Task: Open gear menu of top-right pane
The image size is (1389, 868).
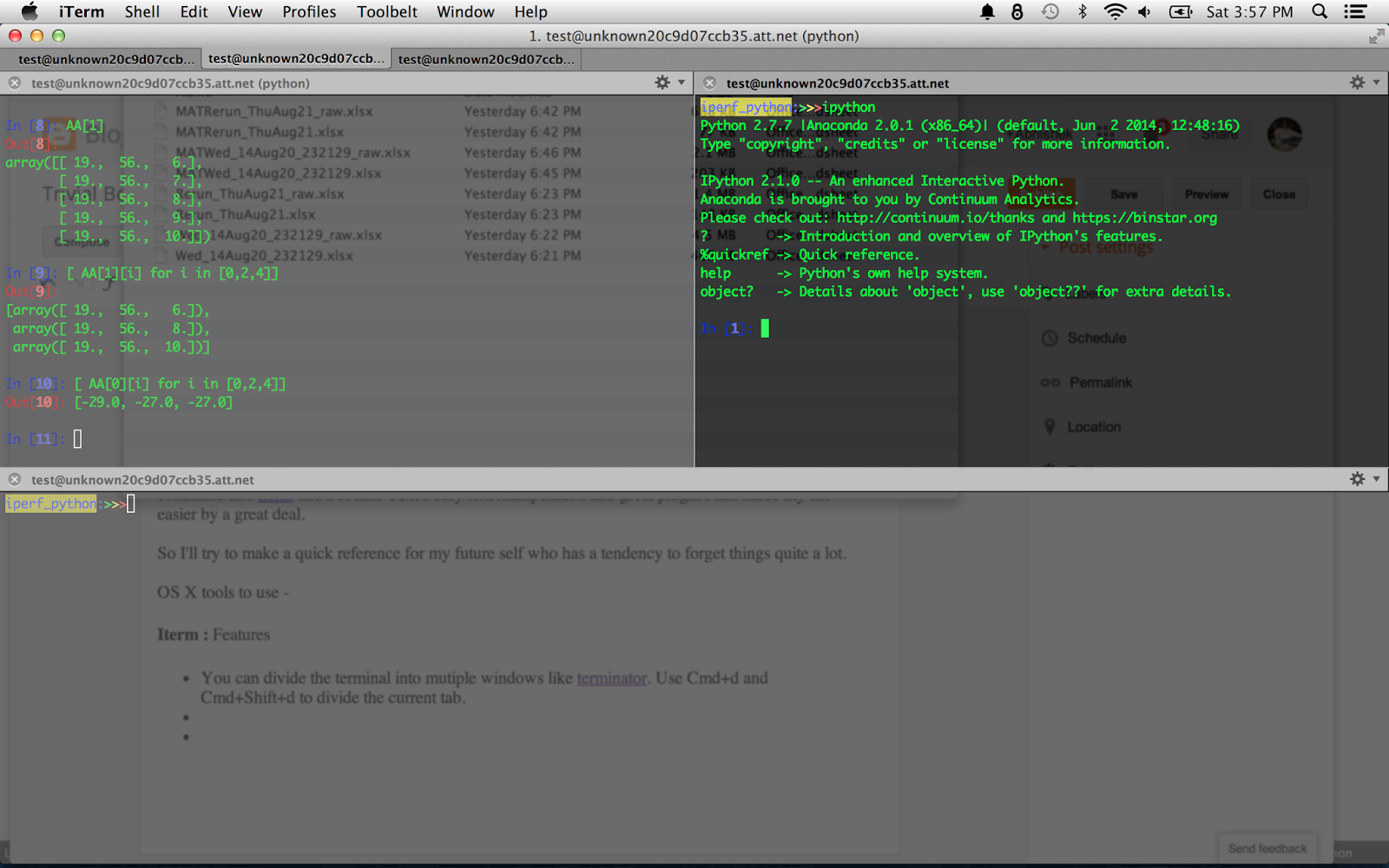Action: [x=1363, y=82]
